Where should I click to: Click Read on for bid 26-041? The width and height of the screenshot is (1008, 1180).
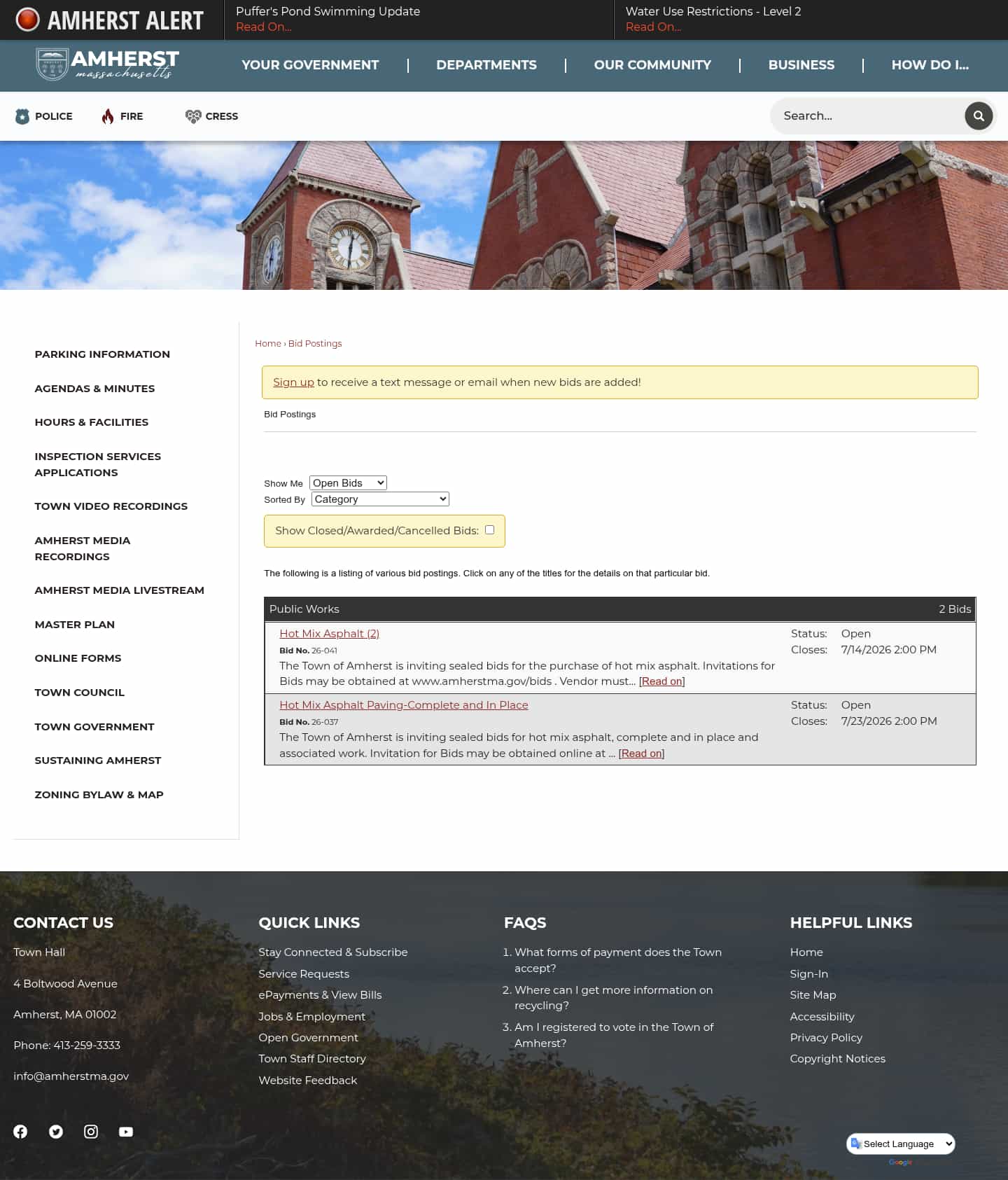pyautogui.click(x=661, y=681)
